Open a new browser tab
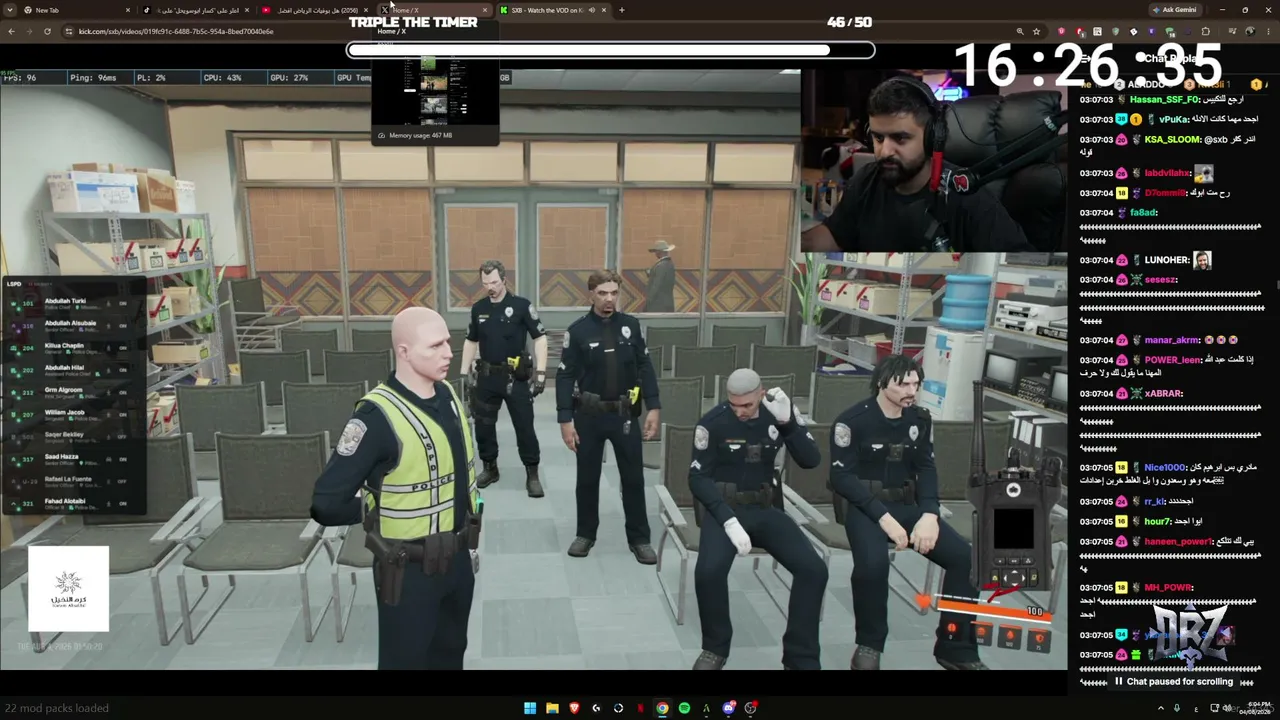This screenshot has height=720, width=1280. pos(622,10)
